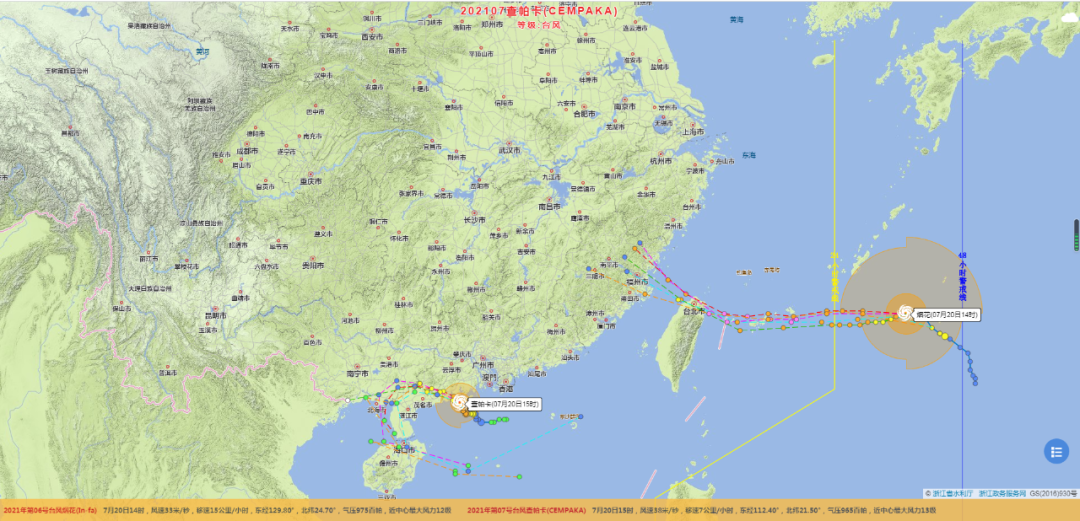The width and height of the screenshot is (1080, 521).
Task: Click the 2021071查帕卡(CEMPAKA) title text
Action: [539, 12]
